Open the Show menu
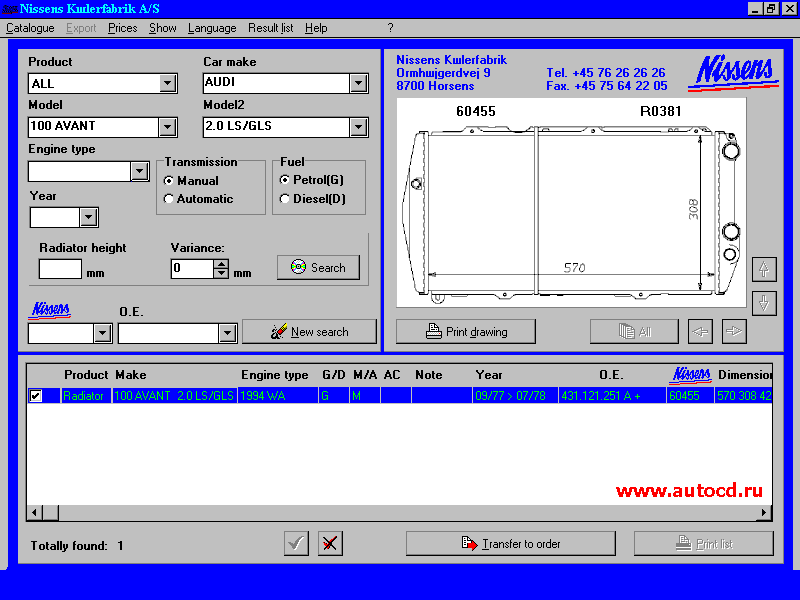 click(163, 28)
